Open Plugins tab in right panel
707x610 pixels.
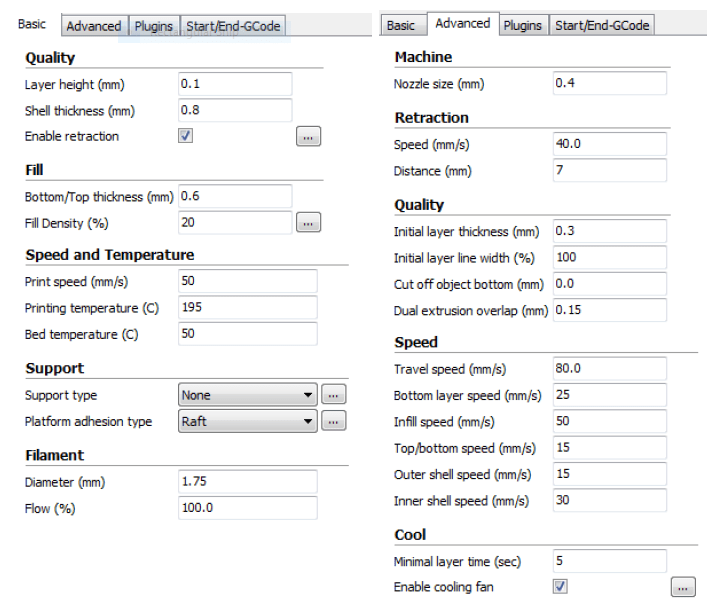(523, 25)
